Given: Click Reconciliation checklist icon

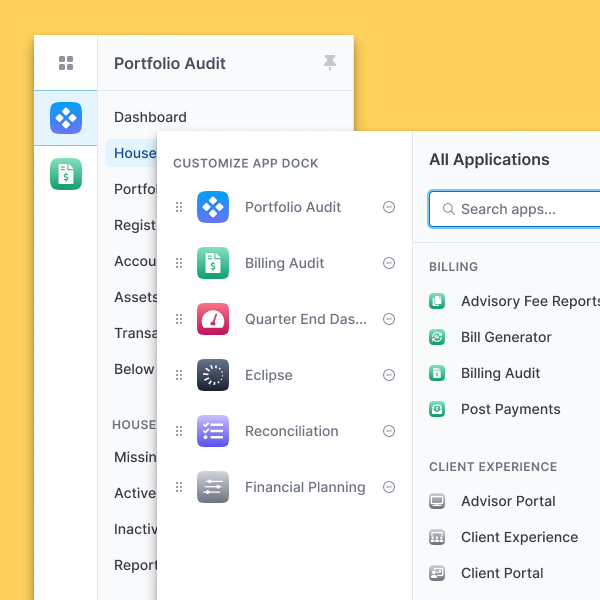Looking at the screenshot, I should click(213, 431).
